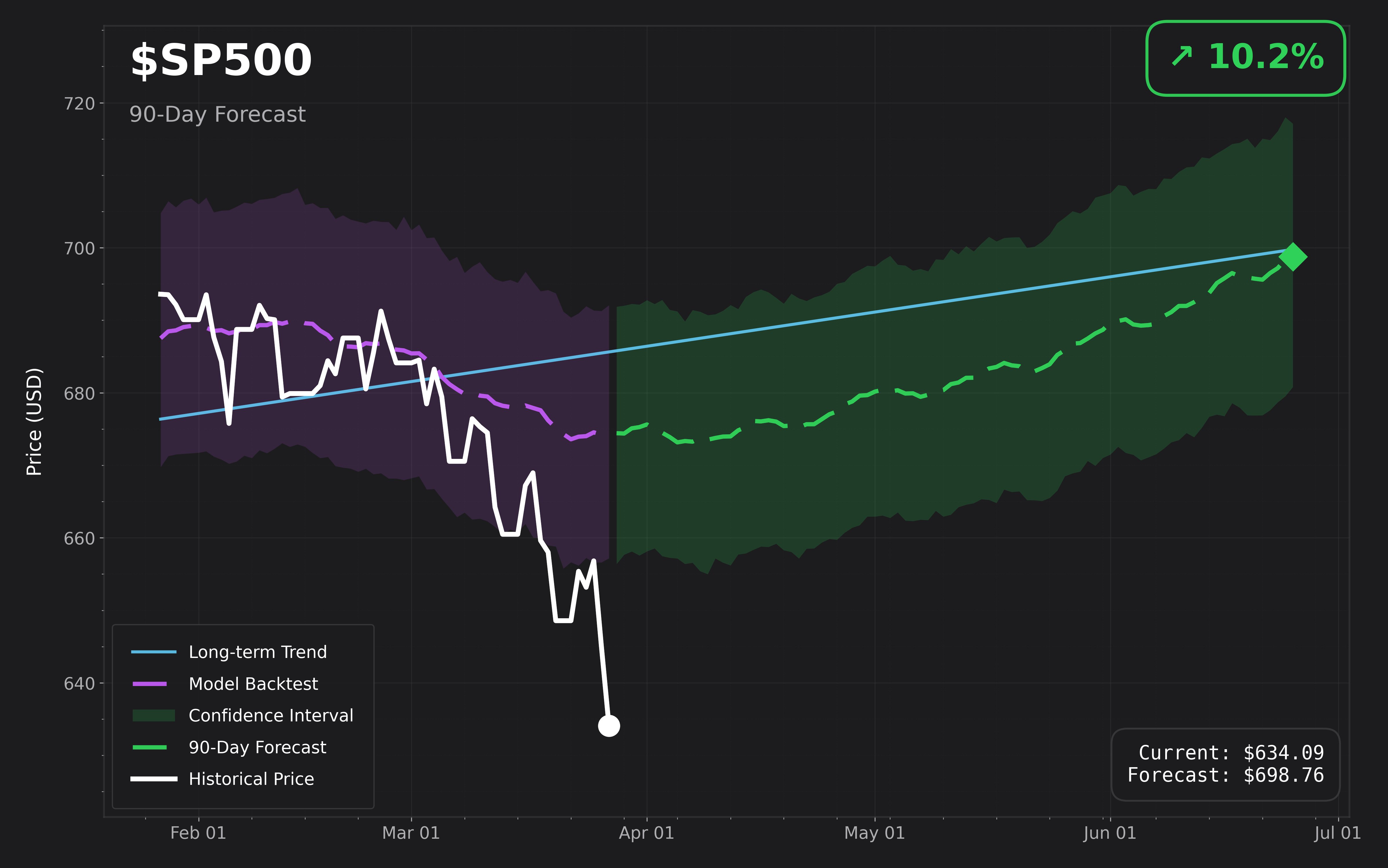Click the green 90-Day Forecast legend dash
Viewport: 1388px width, 868px height.
click(150, 747)
